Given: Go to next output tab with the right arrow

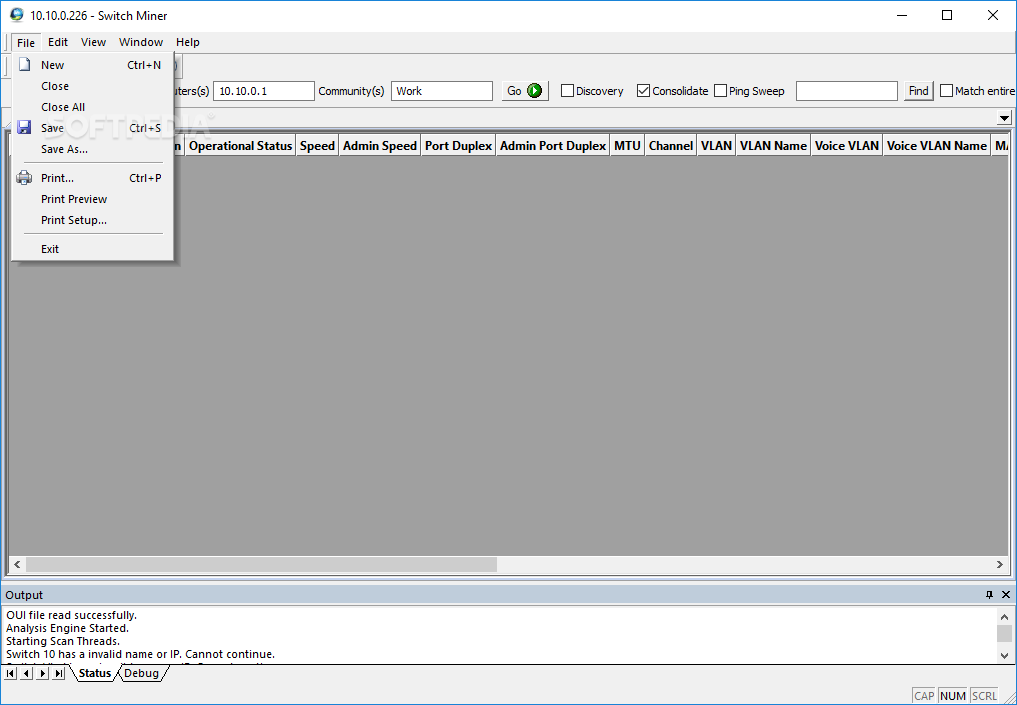Looking at the screenshot, I should (43, 673).
